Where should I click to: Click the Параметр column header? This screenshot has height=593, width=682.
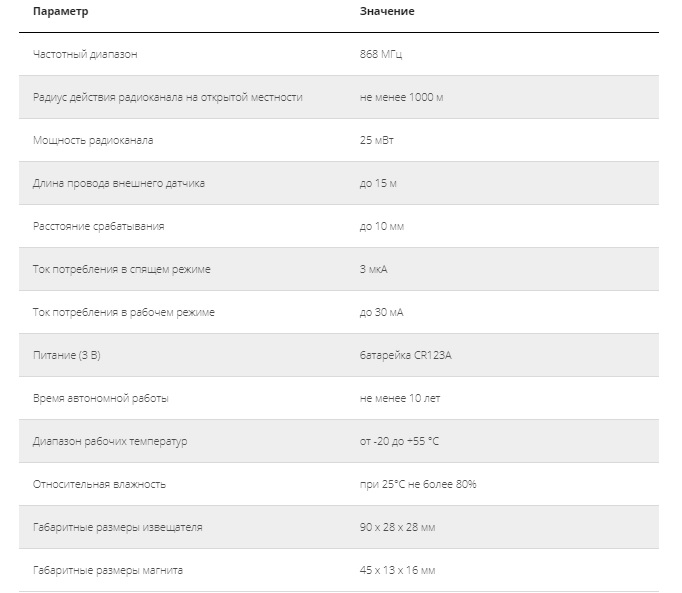(x=60, y=11)
